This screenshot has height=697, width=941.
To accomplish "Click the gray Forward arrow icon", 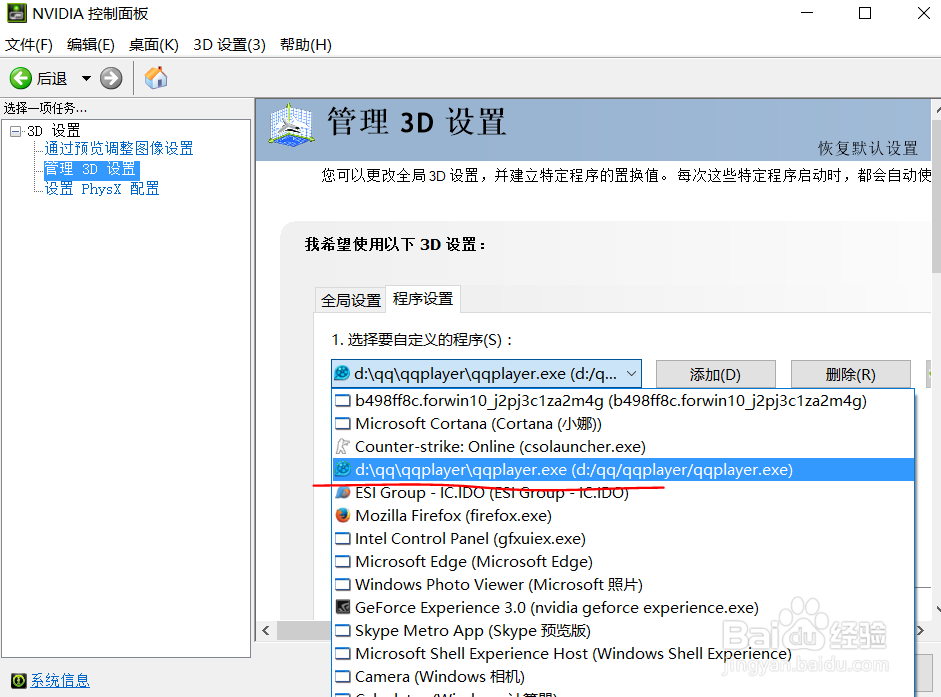I will (111, 78).
